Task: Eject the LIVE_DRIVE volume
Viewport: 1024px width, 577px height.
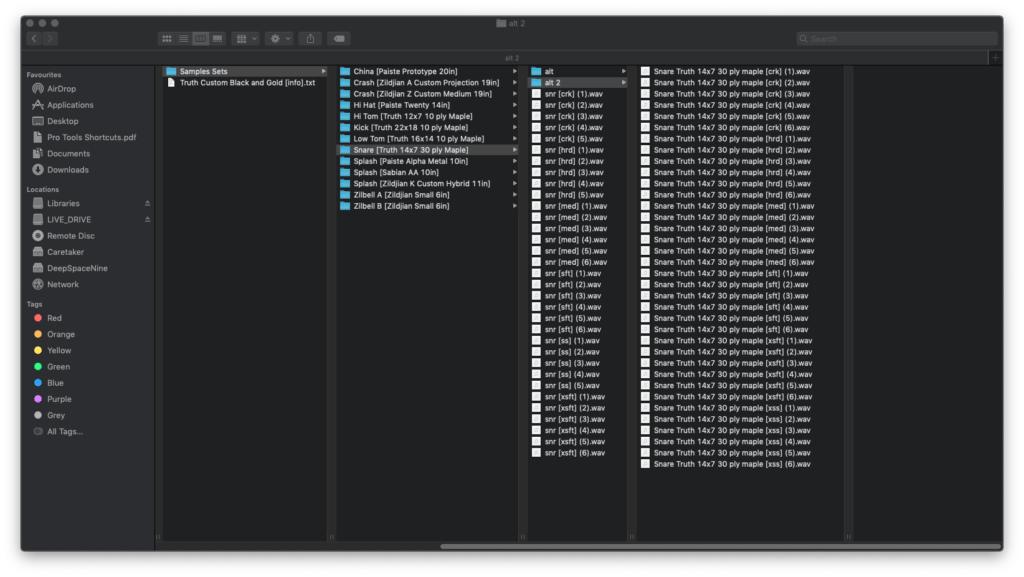Action: click(147, 219)
